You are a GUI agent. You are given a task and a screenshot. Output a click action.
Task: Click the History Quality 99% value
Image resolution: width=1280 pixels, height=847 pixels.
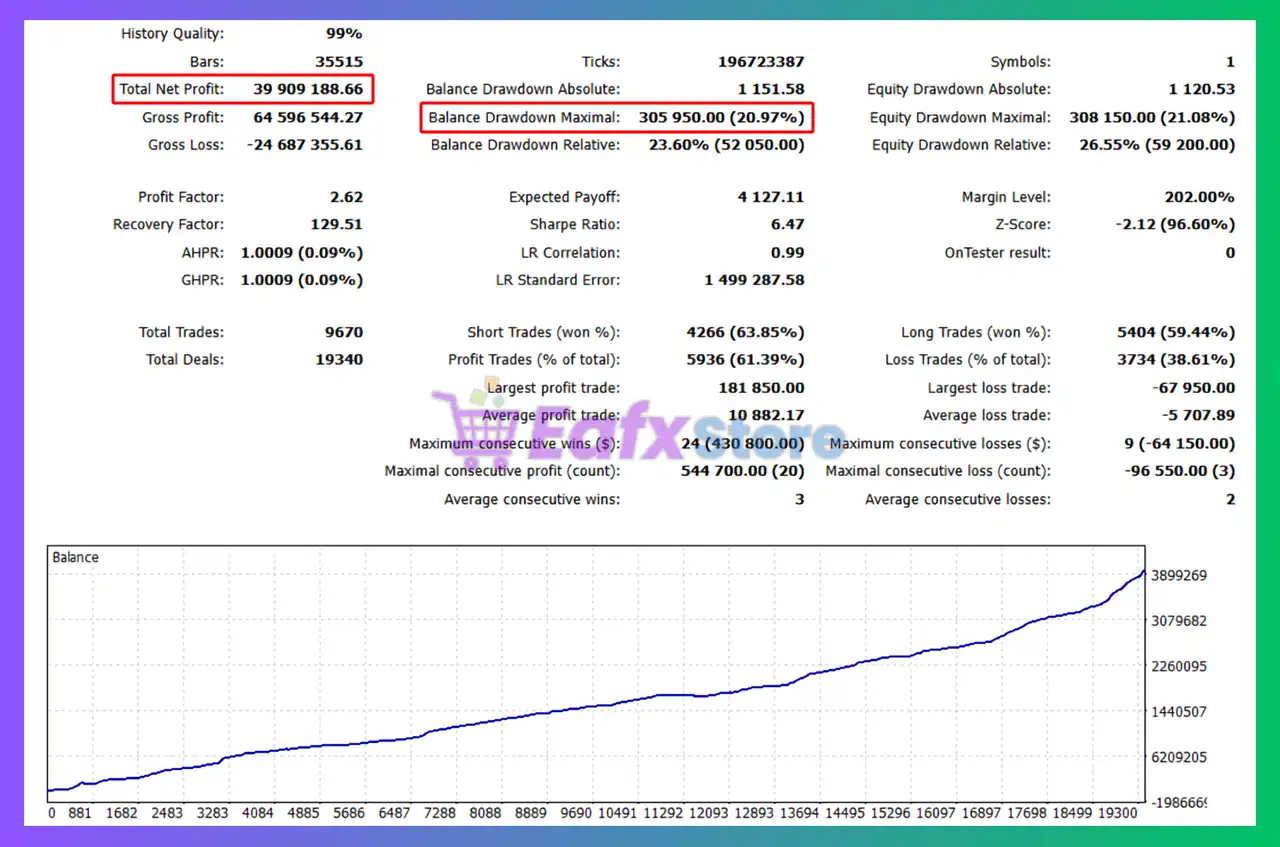pos(344,34)
